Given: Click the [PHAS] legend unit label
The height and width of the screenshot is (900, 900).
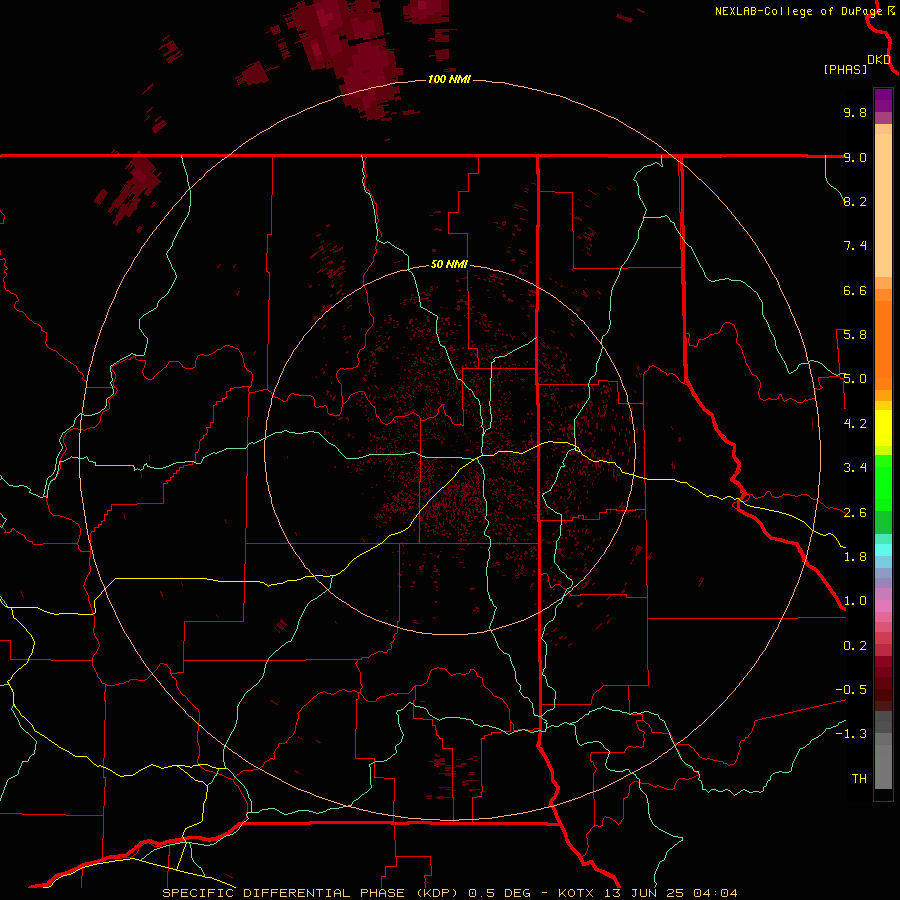Looking at the screenshot, I should [845, 69].
